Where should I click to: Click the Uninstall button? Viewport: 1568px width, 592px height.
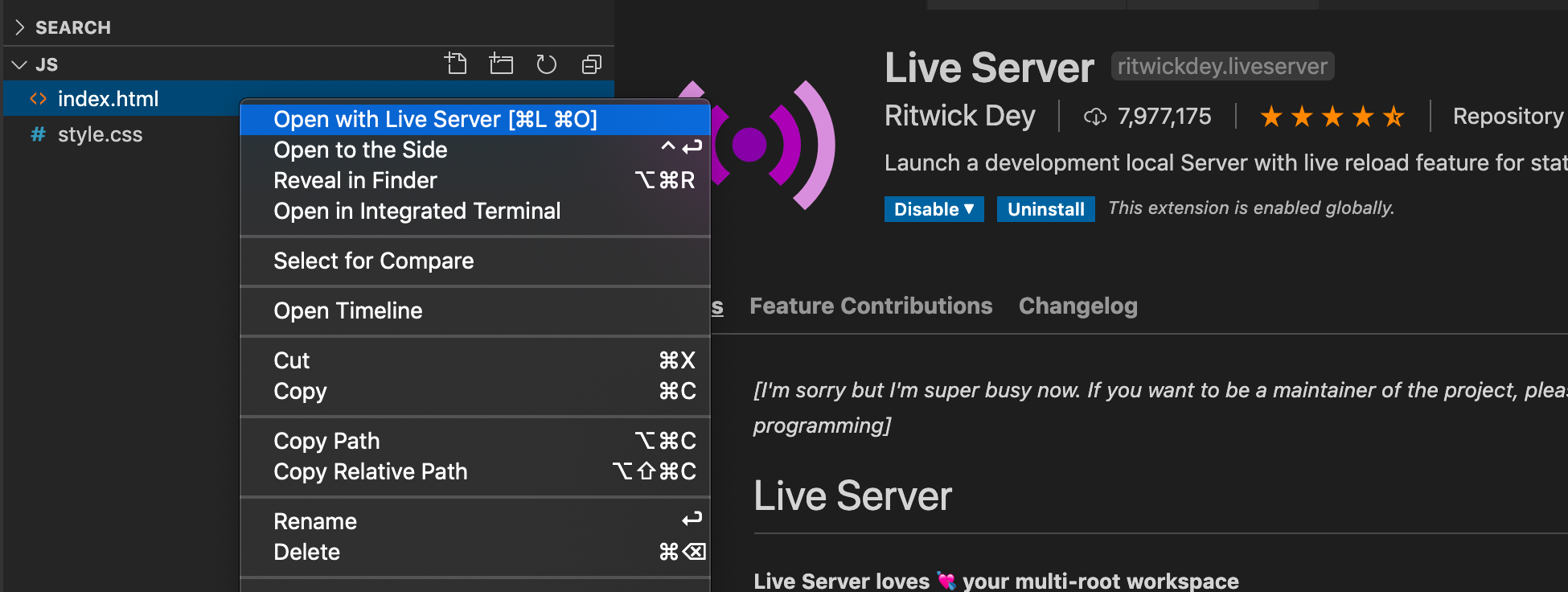pyautogui.click(x=1046, y=209)
